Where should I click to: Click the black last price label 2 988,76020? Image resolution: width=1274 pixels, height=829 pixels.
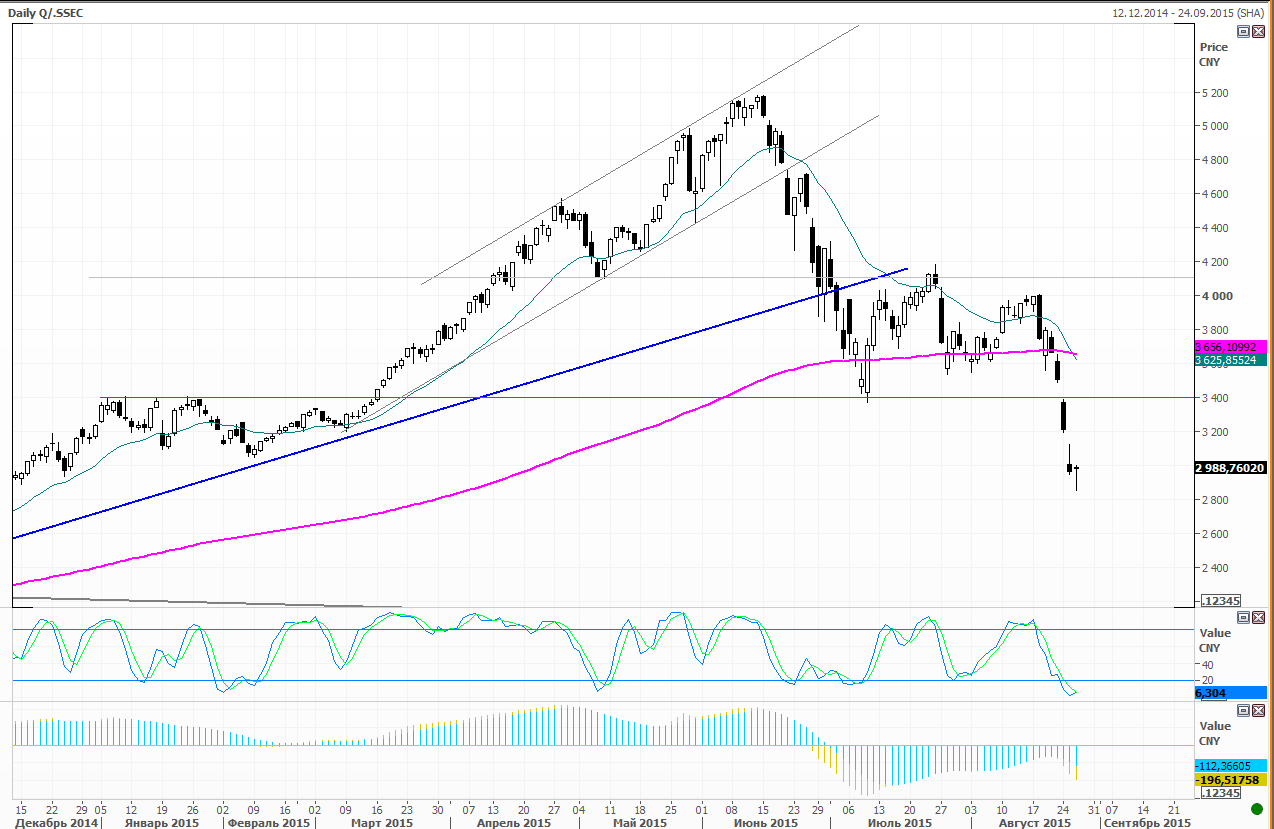1230,467
